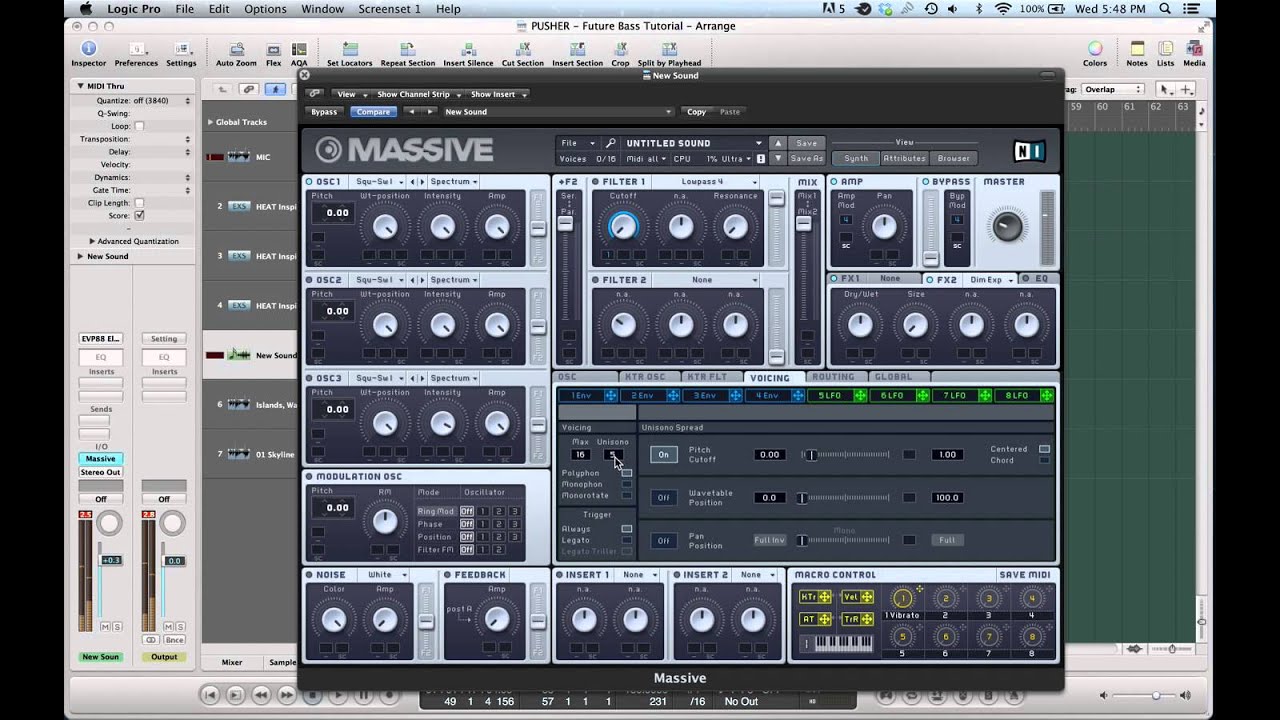Image resolution: width=1280 pixels, height=720 pixels.
Task: Open FX2 Dim Exp effect dropdown
Action: pos(991,280)
